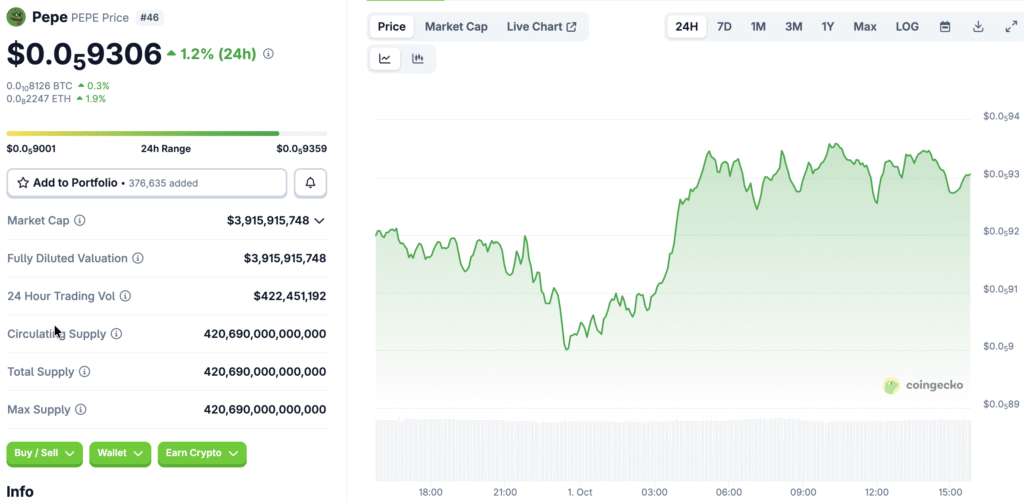Click Market Cap info icon
Image resolution: width=1024 pixels, height=502 pixels.
(x=80, y=220)
